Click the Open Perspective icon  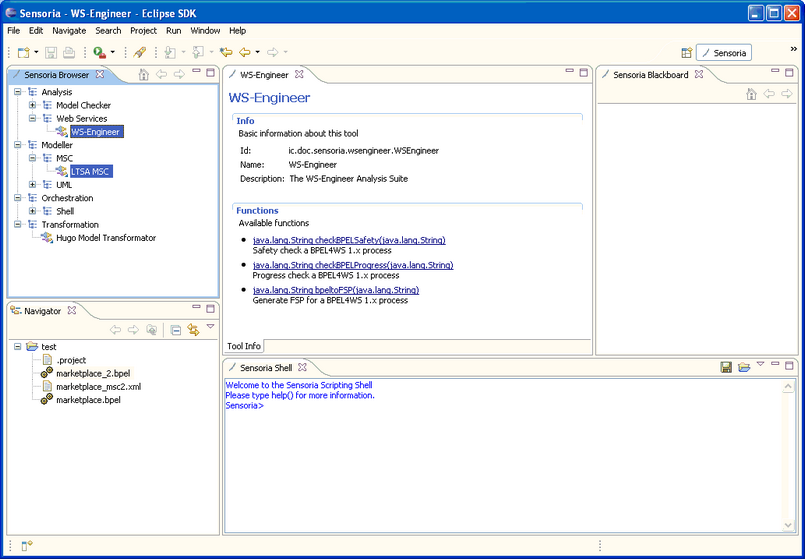686,53
